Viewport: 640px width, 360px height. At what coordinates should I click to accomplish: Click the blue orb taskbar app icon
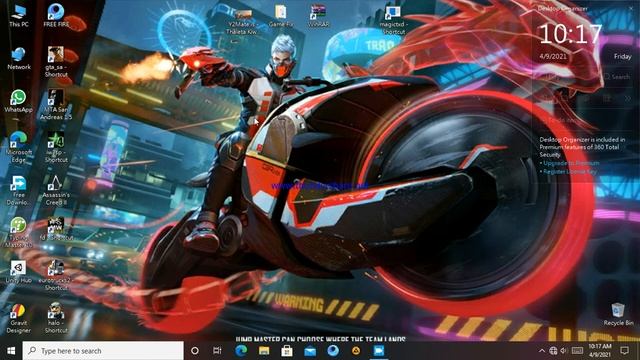tap(333, 351)
